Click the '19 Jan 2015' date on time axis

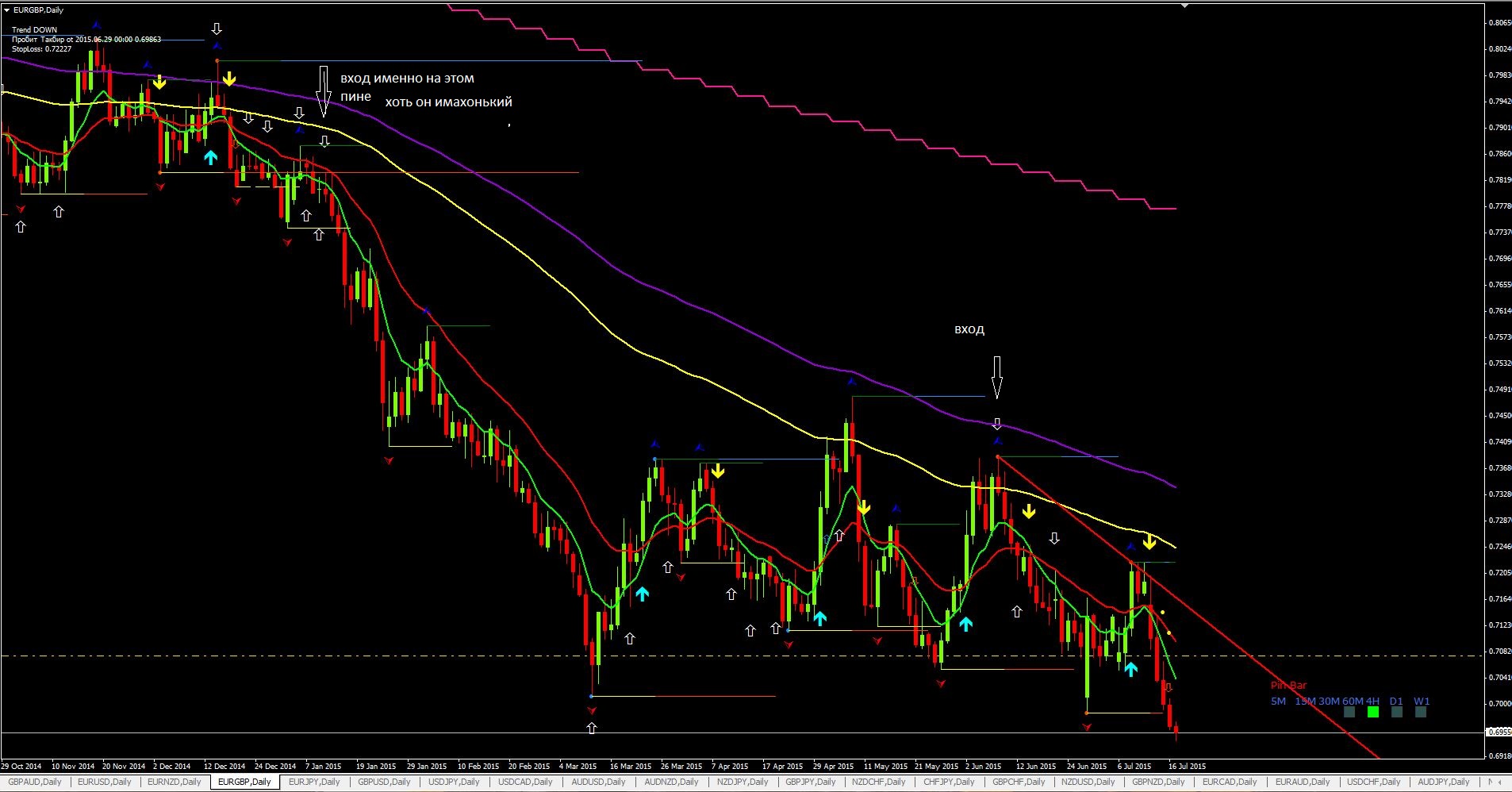click(376, 767)
